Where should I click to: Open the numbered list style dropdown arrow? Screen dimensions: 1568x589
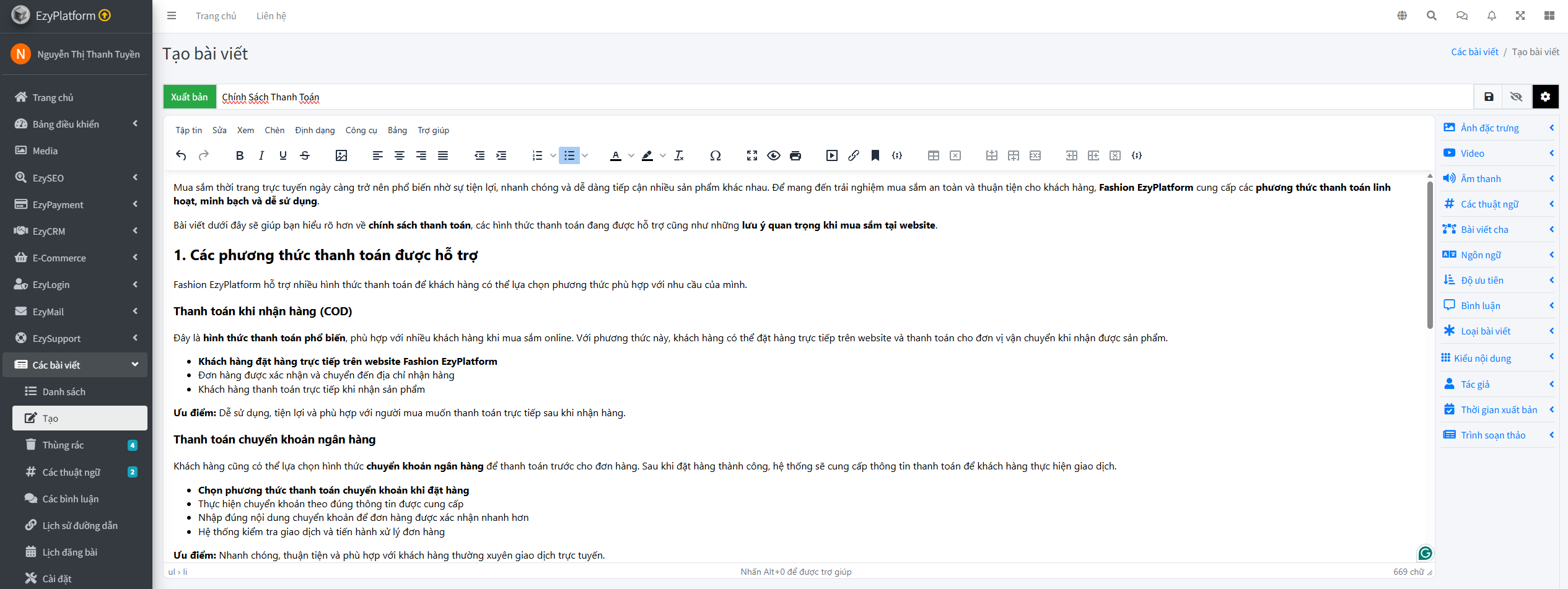(553, 155)
